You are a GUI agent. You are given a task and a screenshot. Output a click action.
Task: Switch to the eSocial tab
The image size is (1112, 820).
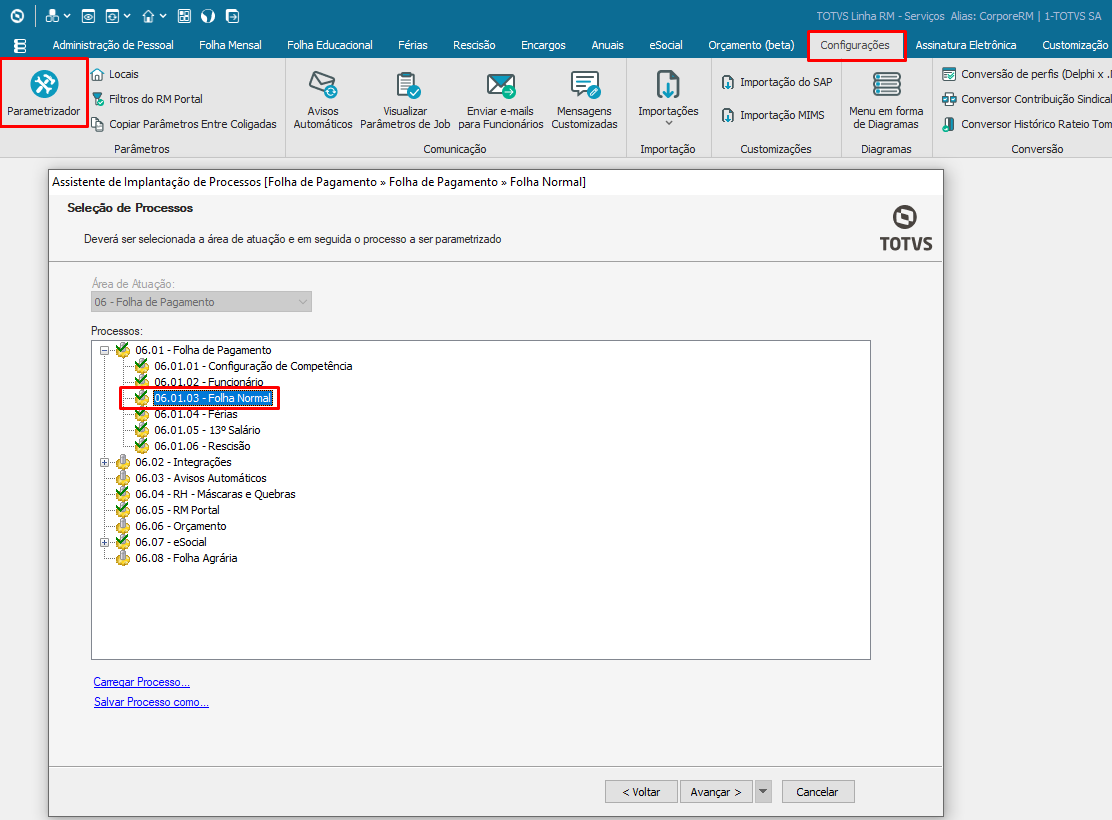[x=666, y=45]
